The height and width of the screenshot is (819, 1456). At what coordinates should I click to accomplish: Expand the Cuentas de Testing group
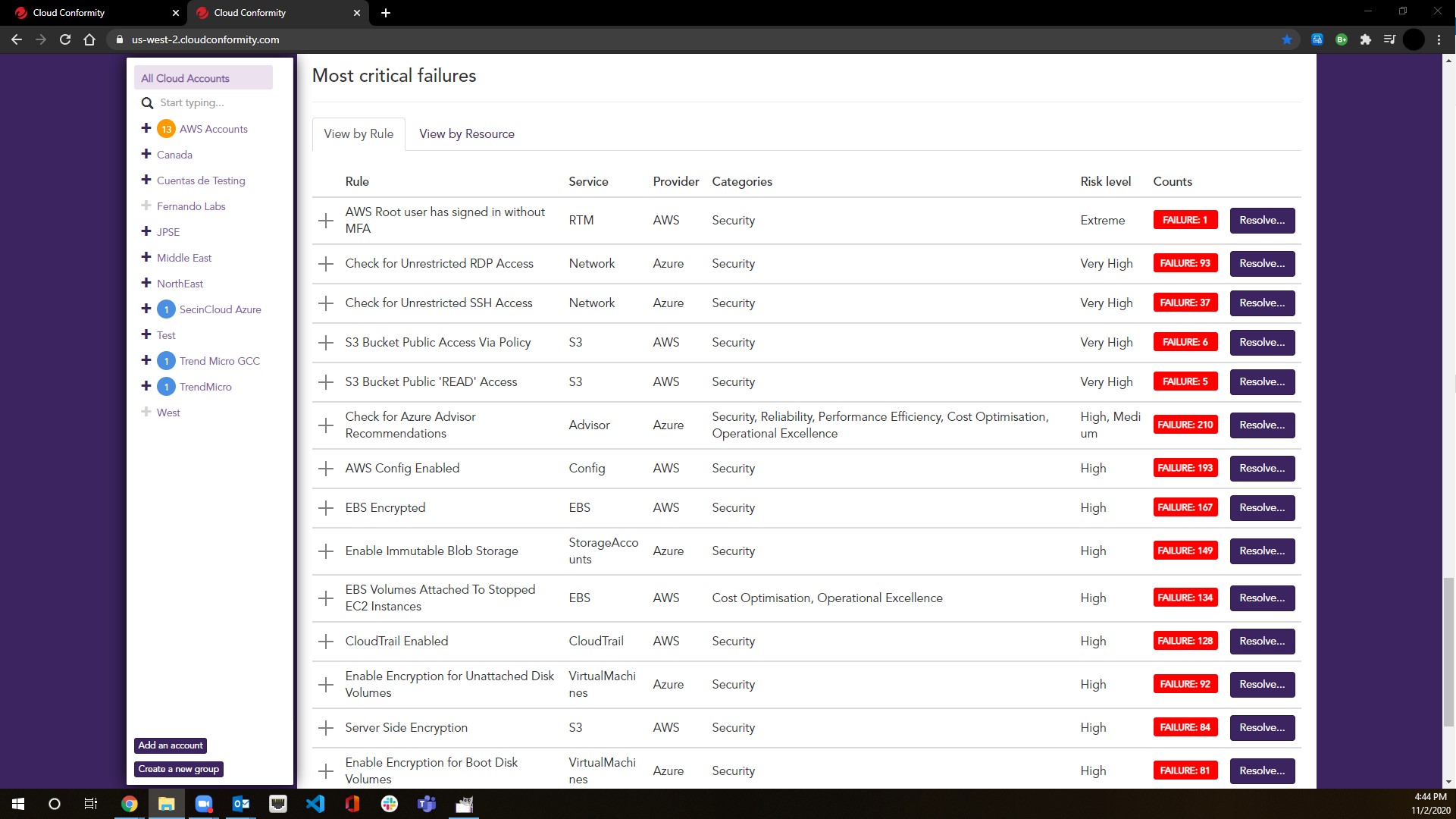coord(146,180)
